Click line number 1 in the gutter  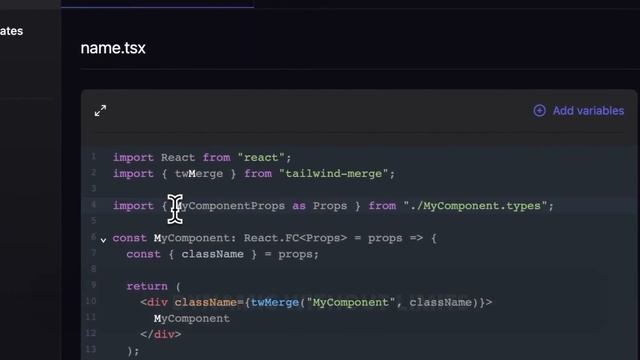pos(93,156)
